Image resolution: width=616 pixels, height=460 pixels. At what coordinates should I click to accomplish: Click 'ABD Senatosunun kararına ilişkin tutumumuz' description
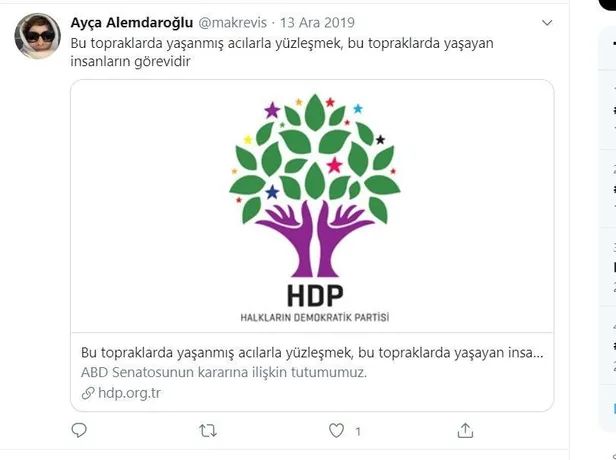point(224,372)
